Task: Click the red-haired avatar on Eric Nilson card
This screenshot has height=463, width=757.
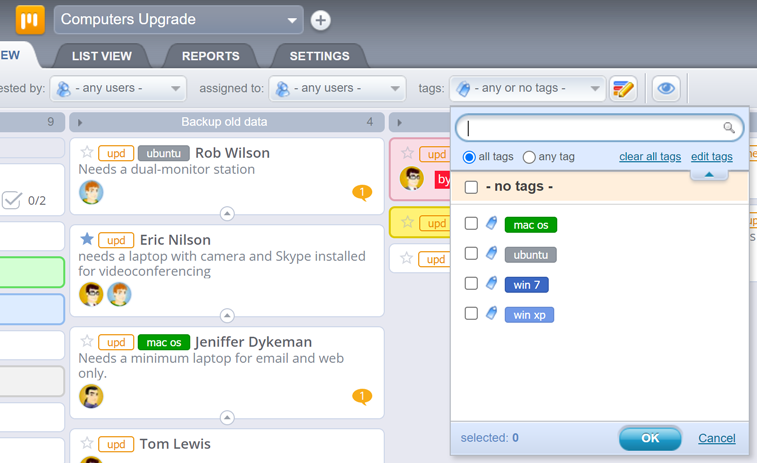Action: [119, 294]
